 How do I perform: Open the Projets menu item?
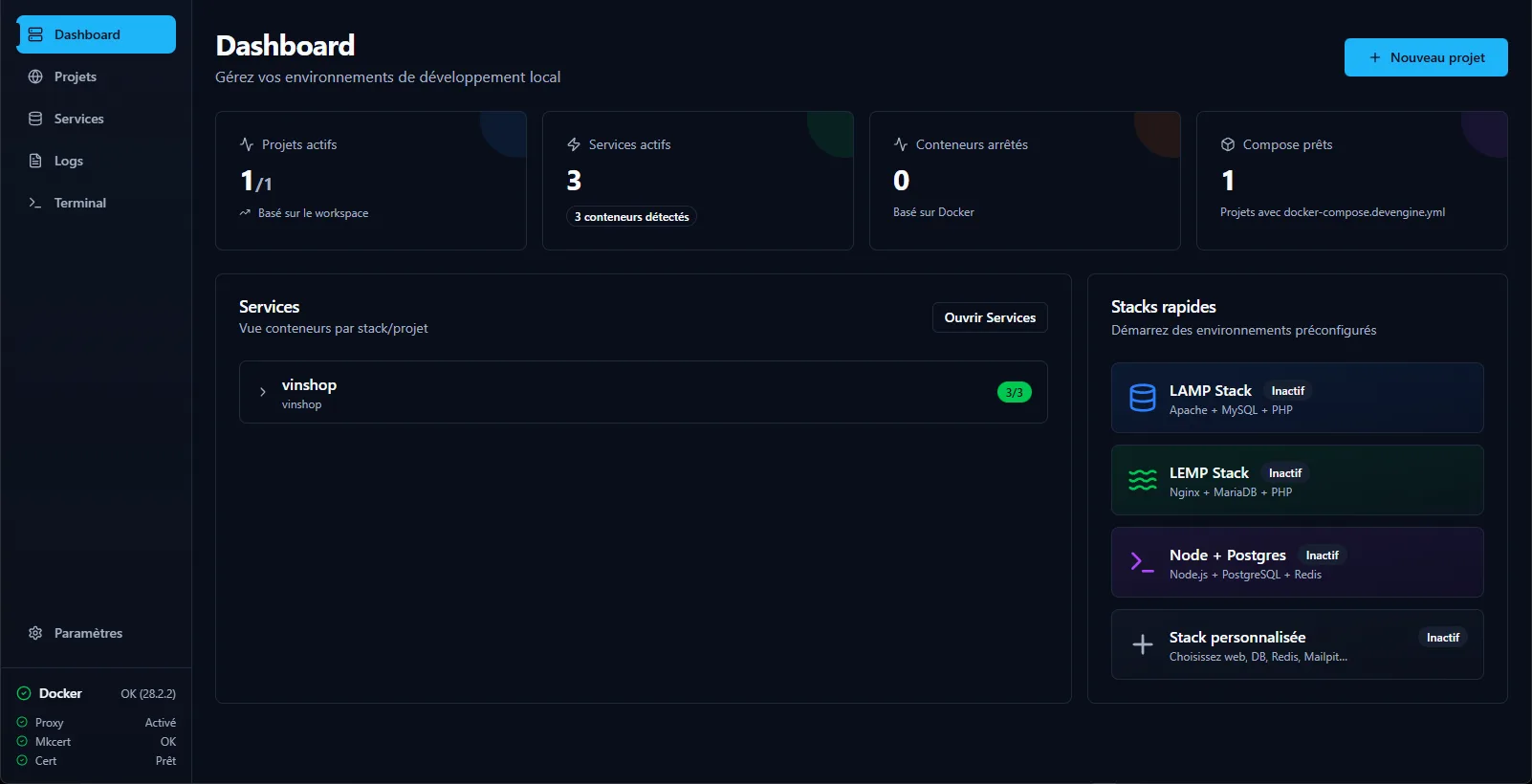tap(97, 76)
